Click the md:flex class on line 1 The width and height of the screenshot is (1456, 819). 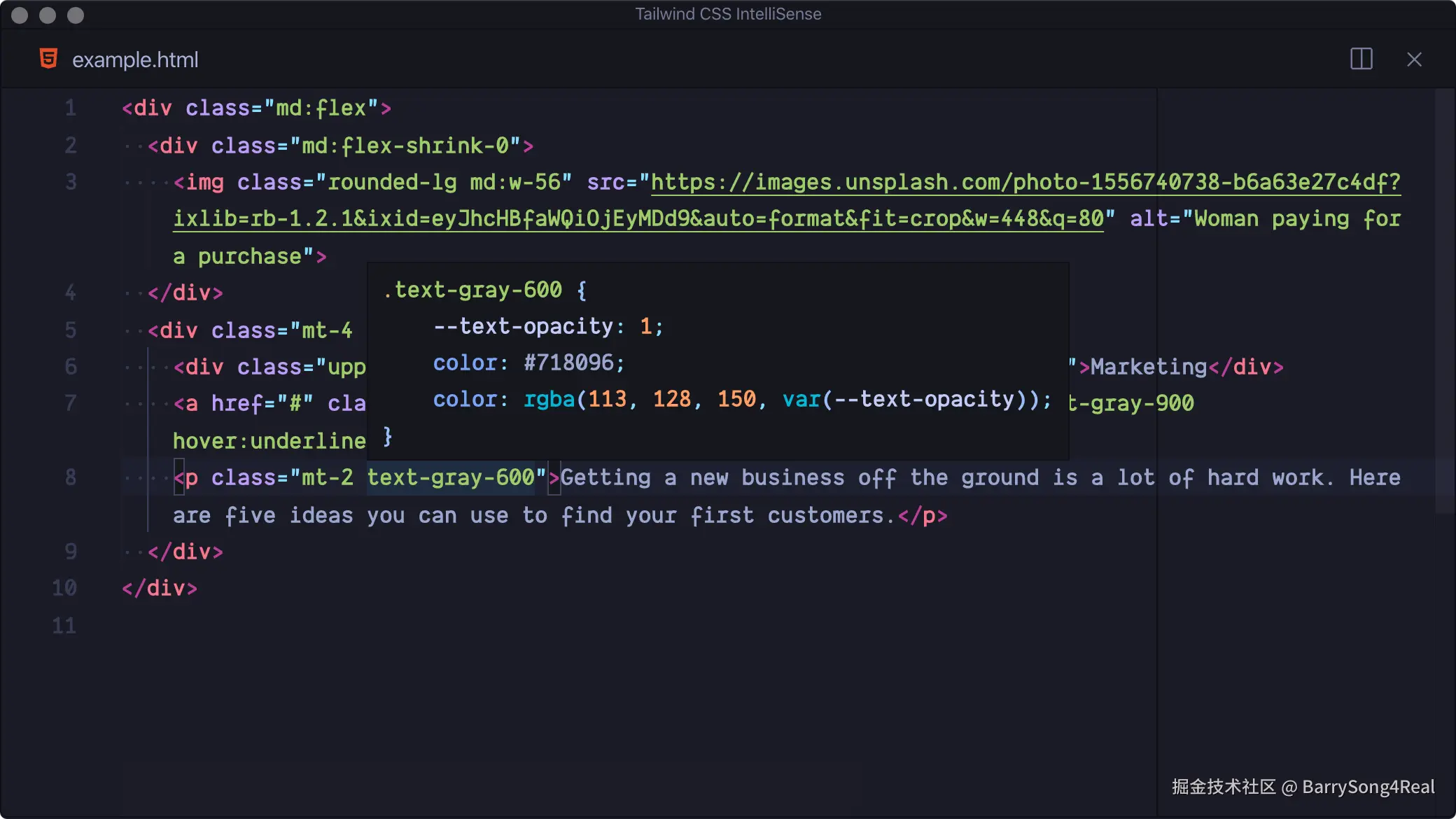click(321, 108)
